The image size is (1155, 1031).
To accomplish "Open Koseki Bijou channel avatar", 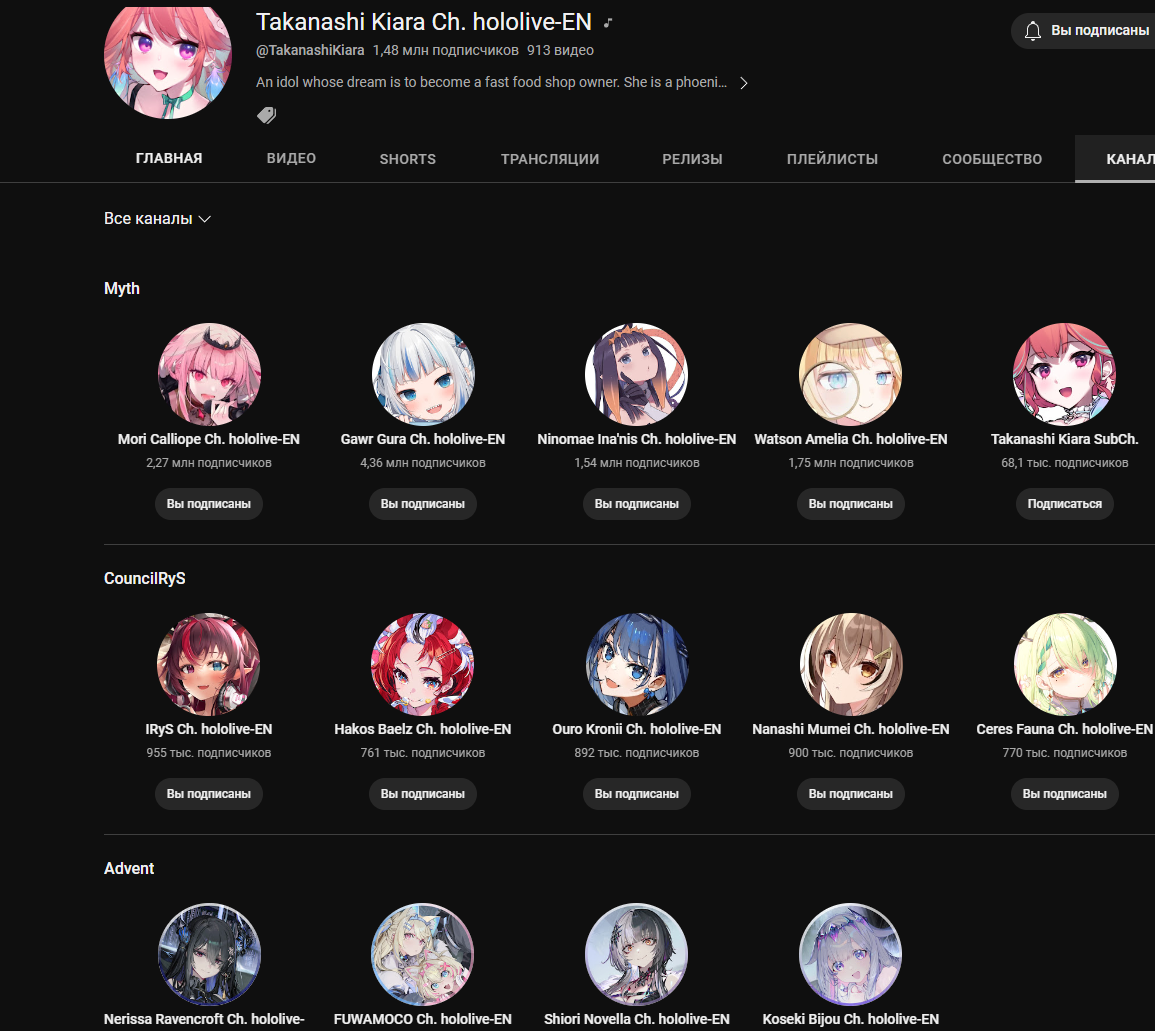I will (x=851, y=954).
